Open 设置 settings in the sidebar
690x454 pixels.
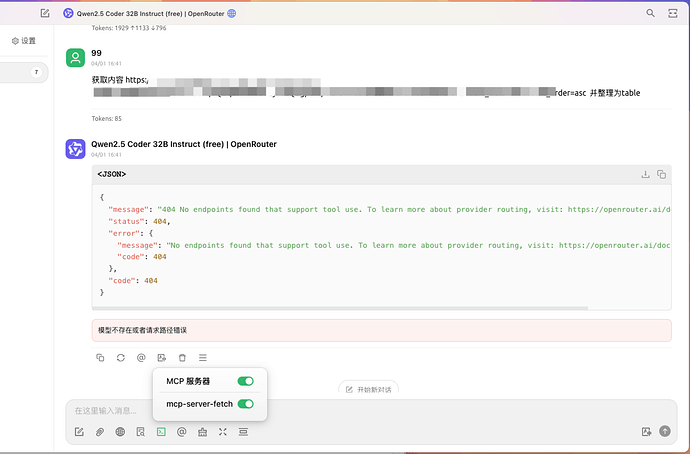click(x=24, y=41)
